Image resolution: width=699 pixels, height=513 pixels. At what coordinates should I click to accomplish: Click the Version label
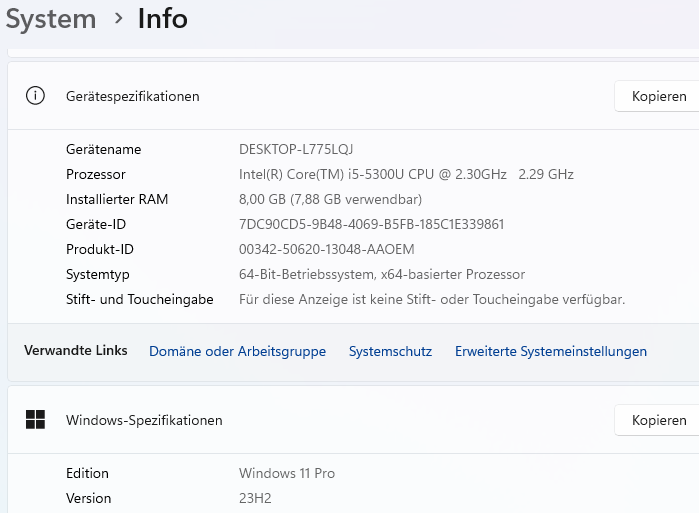click(88, 498)
